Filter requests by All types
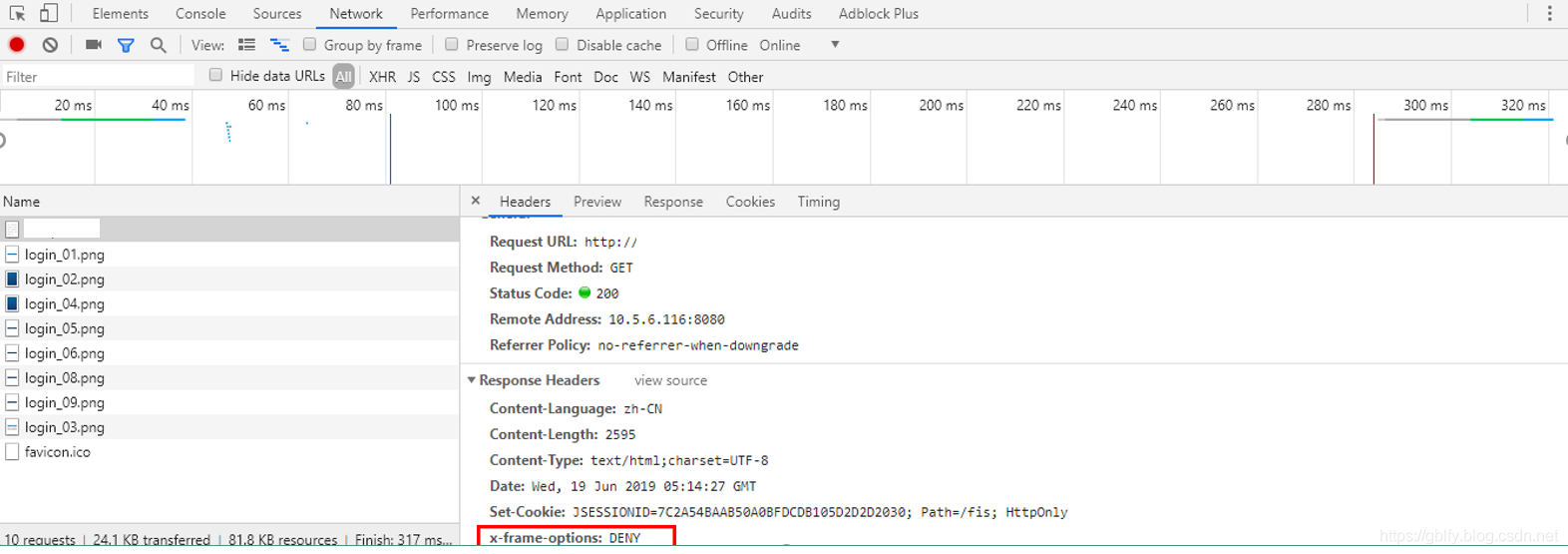1568x554 pixels. pyautogui.click(x=343, y=76)
